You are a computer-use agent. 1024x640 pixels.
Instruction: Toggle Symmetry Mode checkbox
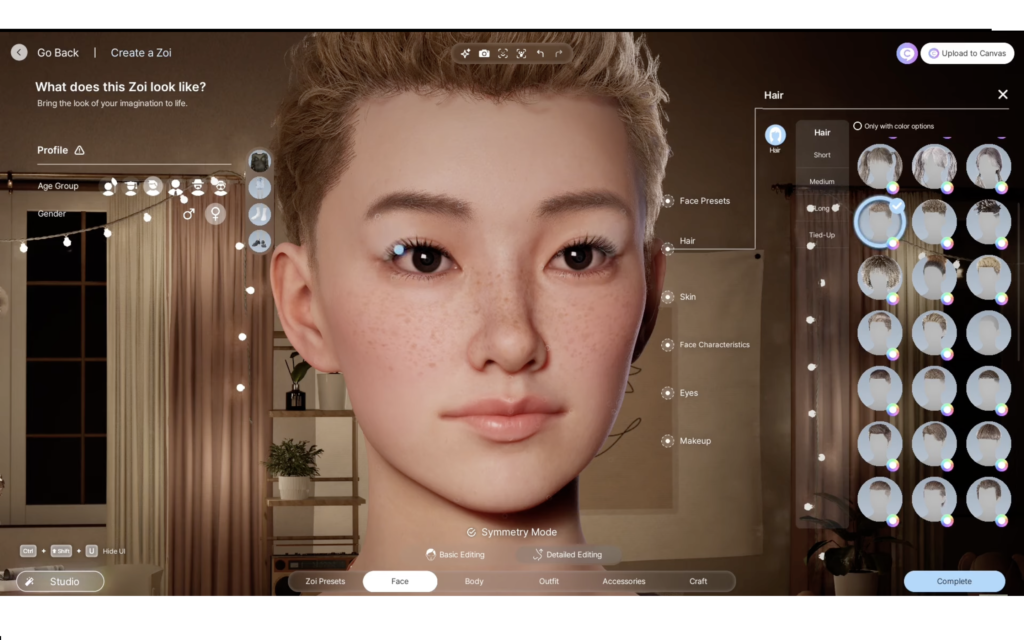(x=472, y=532)
